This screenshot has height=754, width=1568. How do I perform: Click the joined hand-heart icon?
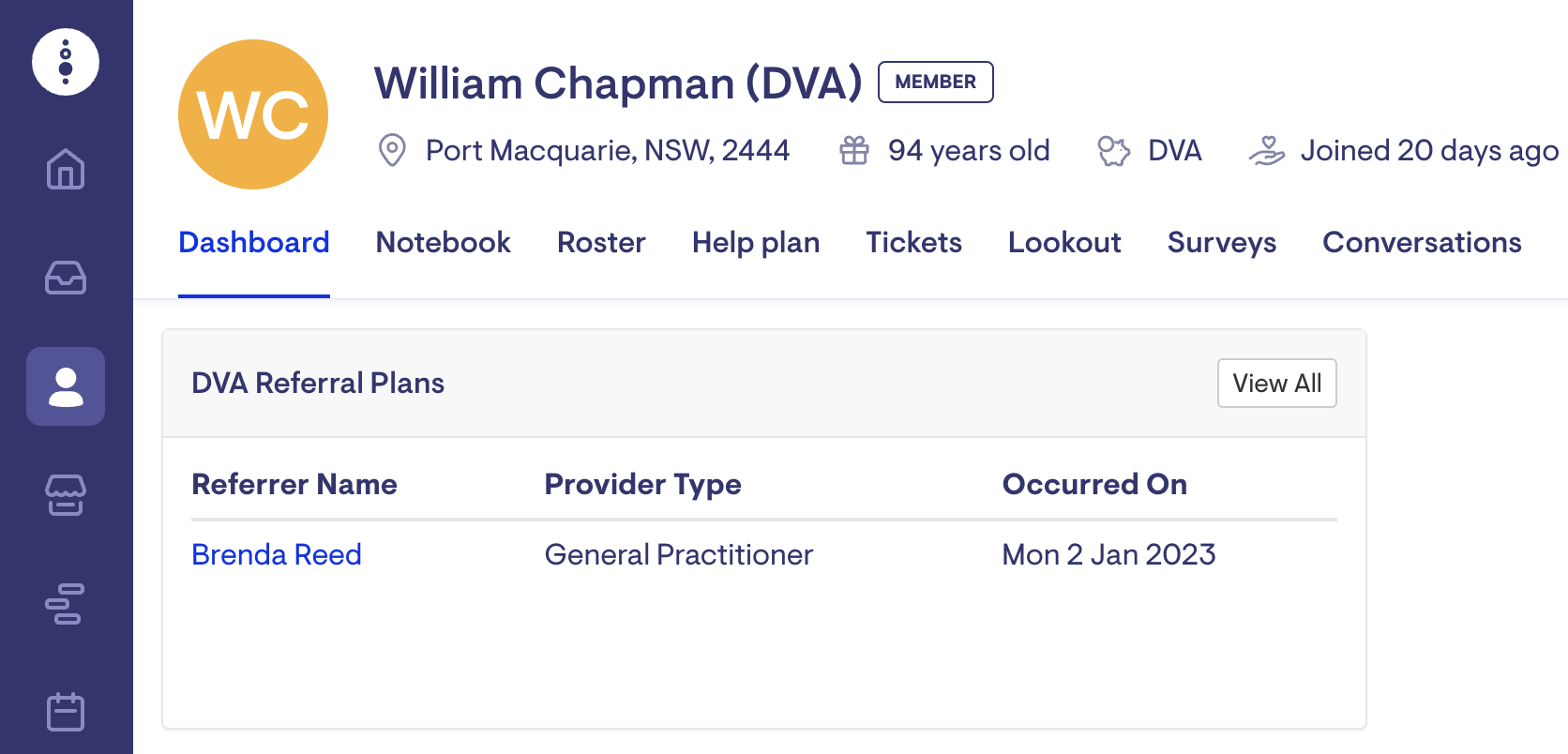click(x=1267, y=150)
